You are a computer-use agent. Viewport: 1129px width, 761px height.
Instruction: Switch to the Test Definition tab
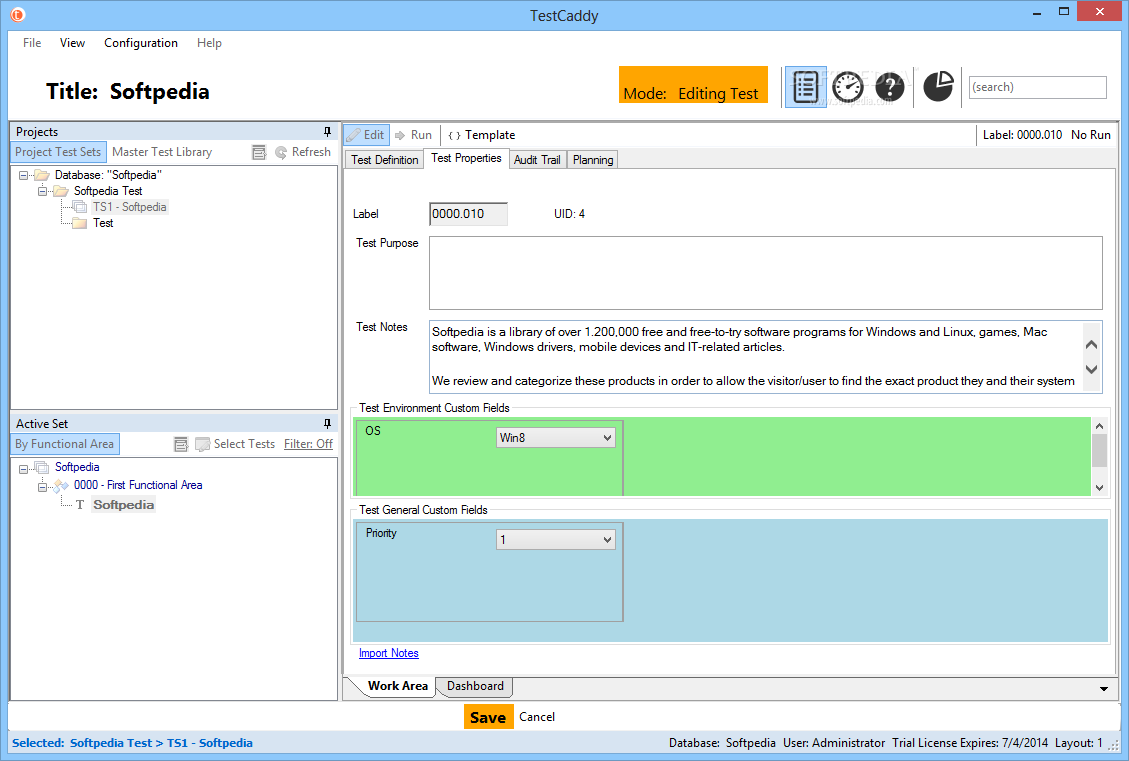coord(384,160)
